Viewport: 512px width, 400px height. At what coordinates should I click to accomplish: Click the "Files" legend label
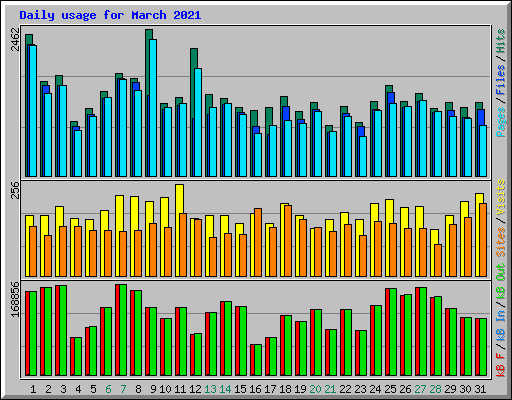(x=501, y=80)
